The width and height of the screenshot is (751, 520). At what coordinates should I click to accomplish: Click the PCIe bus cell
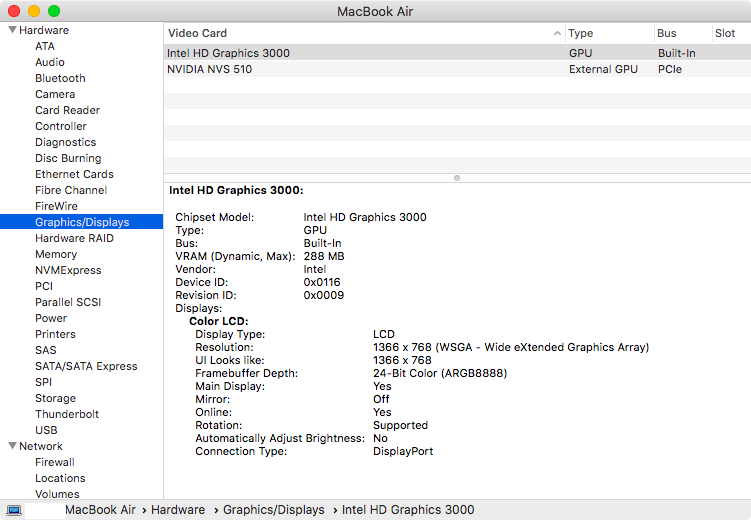pyautogui.click(x=670, y=69)
